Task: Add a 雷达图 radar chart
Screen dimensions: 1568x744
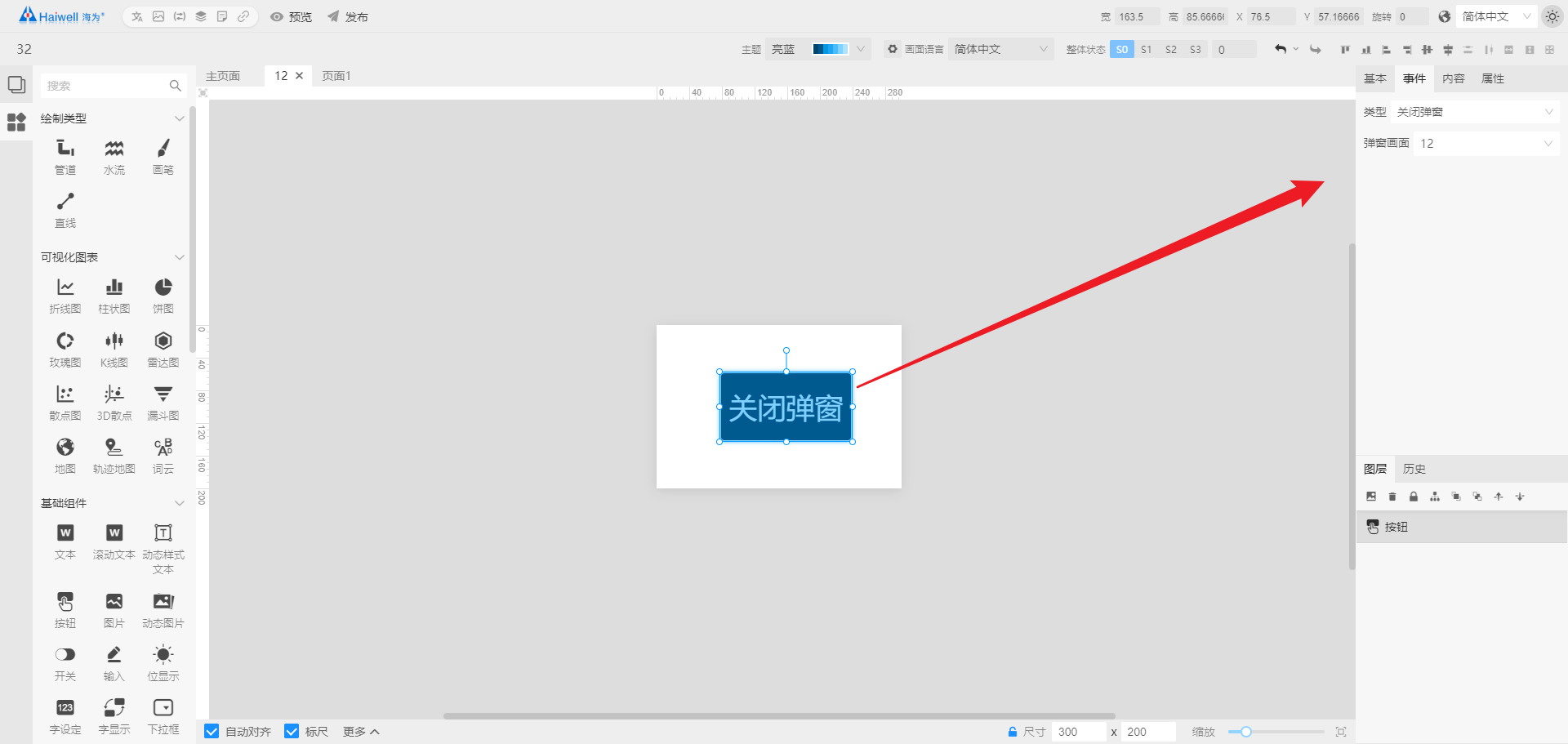Action: point(163,350)
